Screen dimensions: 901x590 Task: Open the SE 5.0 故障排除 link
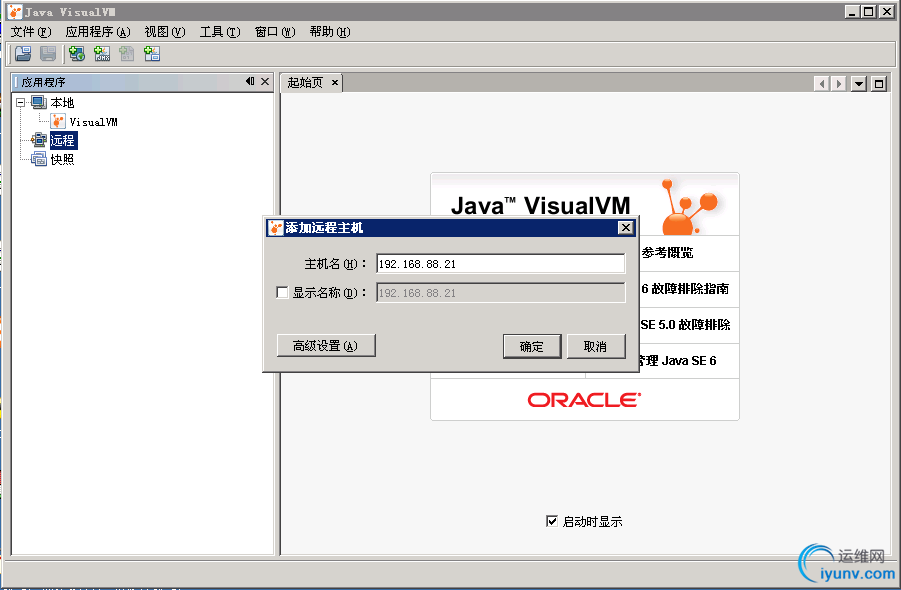tap(686, 325)
